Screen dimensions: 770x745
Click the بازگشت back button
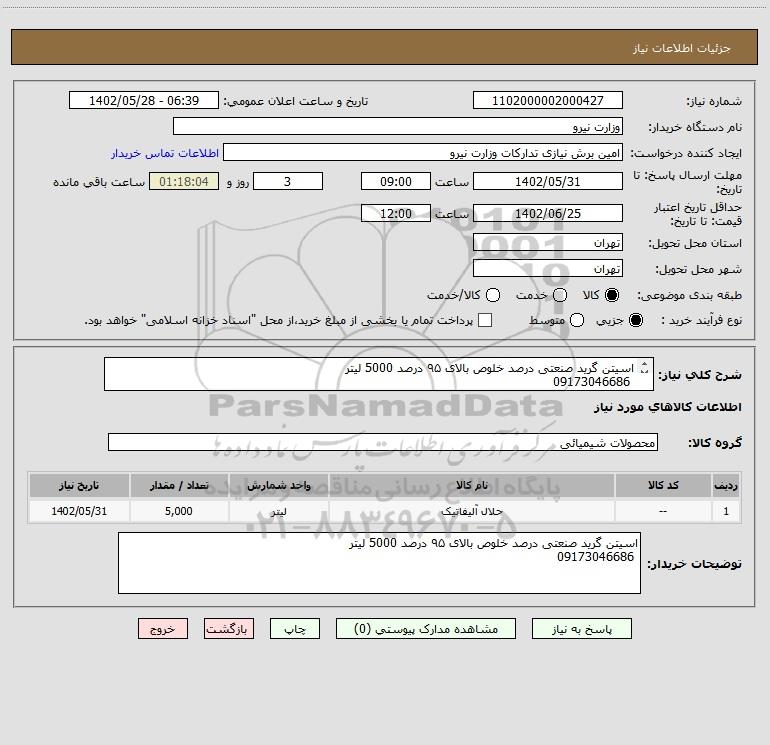(229, 629)
